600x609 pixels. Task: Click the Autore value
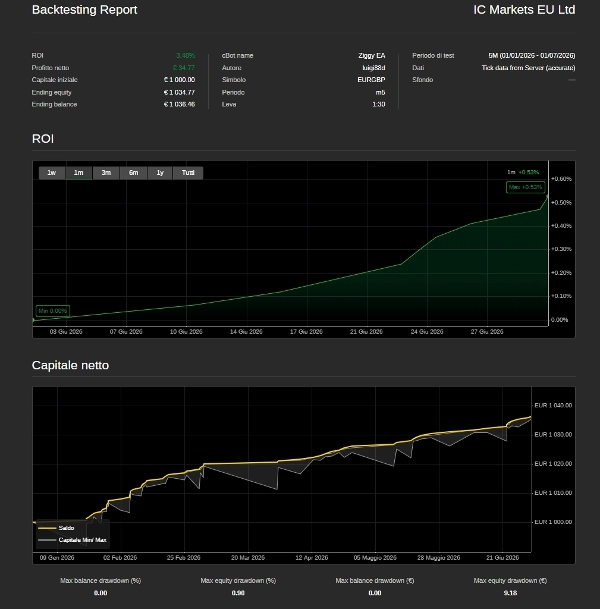coord(374,68)
